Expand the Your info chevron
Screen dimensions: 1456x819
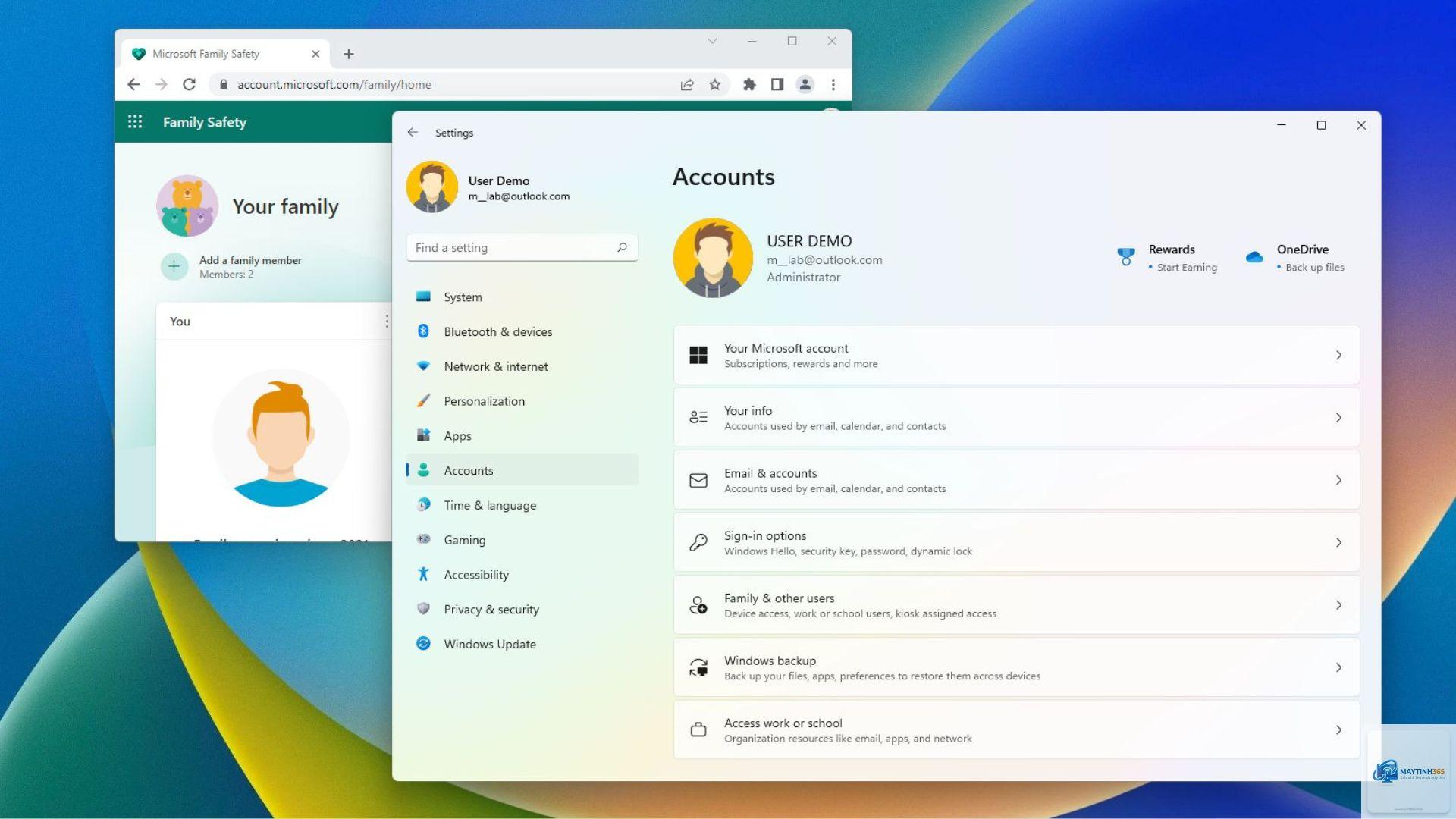coord(1338,418)
